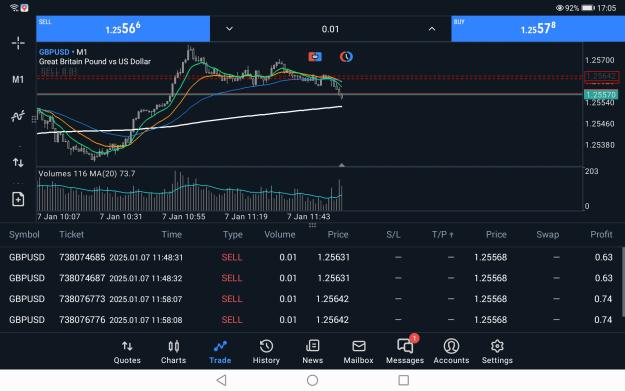Screen dimensions: 625x391
Task: Open the trade arrows icon in sidebar
Action: [x=18, y=163]
